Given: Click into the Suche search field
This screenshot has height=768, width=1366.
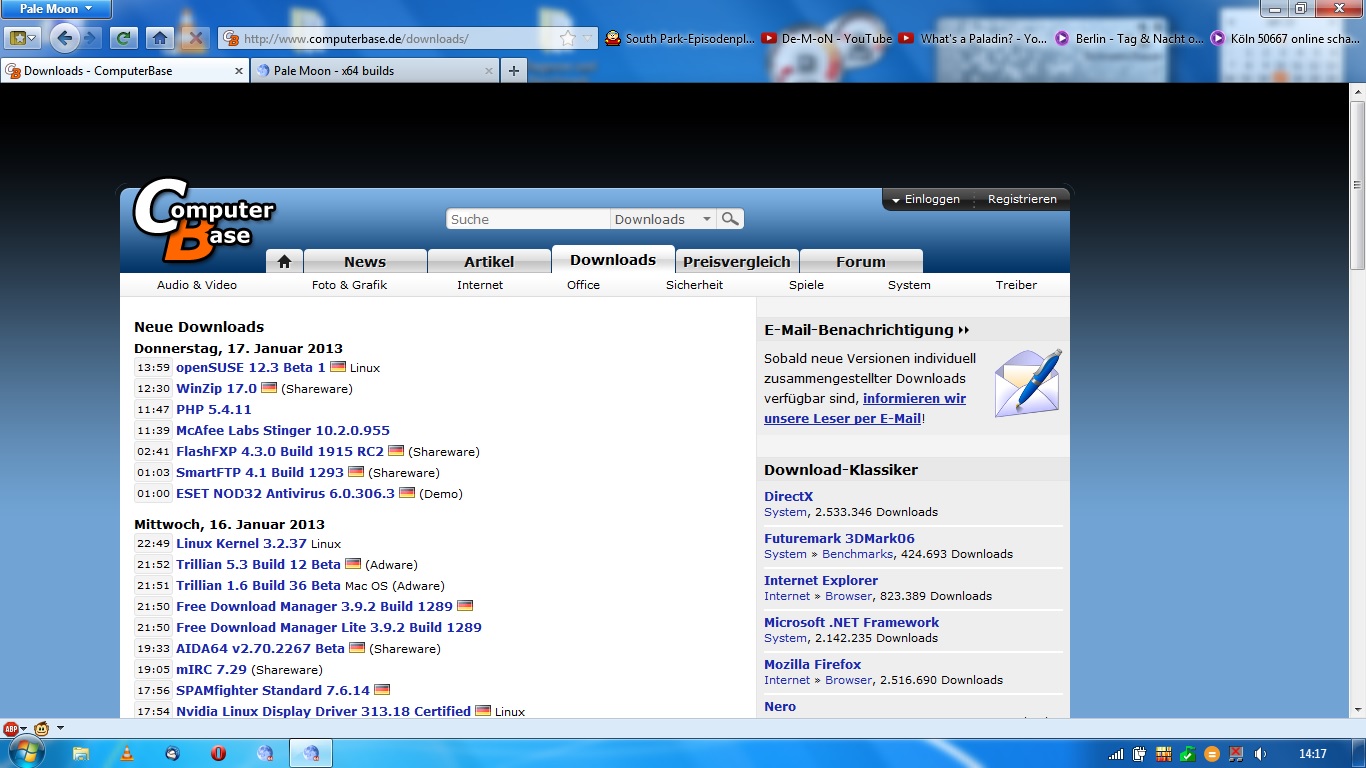Looking at the screenshot, I should (528, 219).
